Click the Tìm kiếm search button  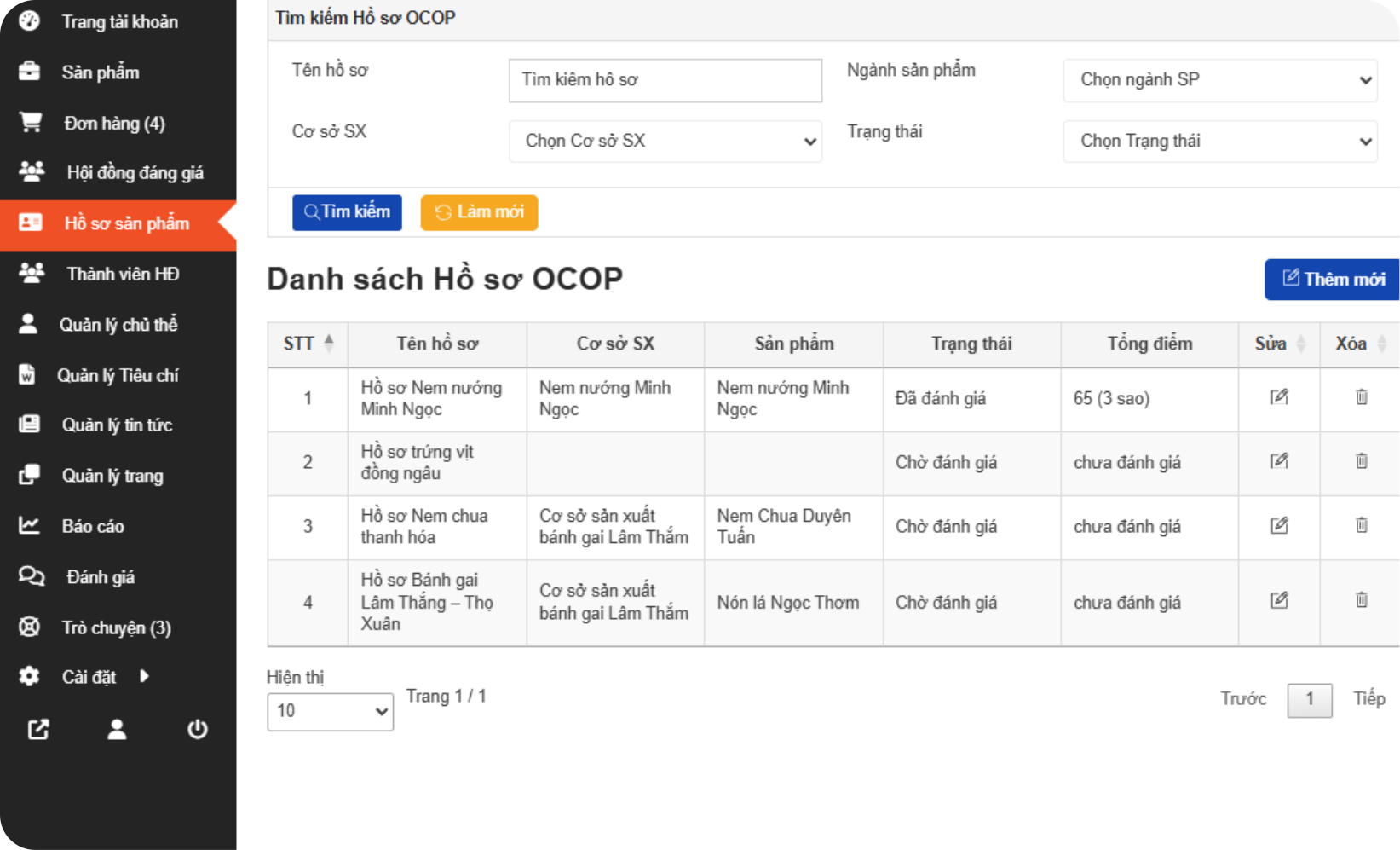coord(347,212)
